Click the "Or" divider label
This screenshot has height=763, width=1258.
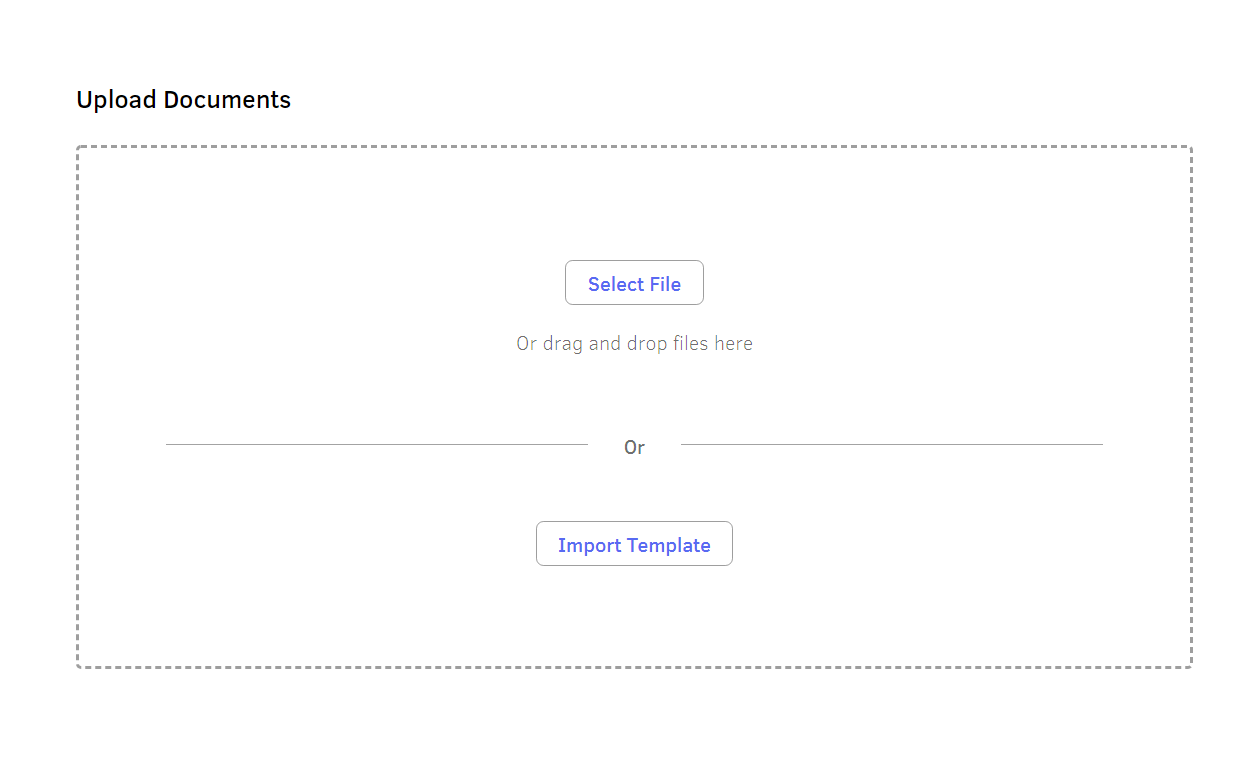click(x=634, y=447)
